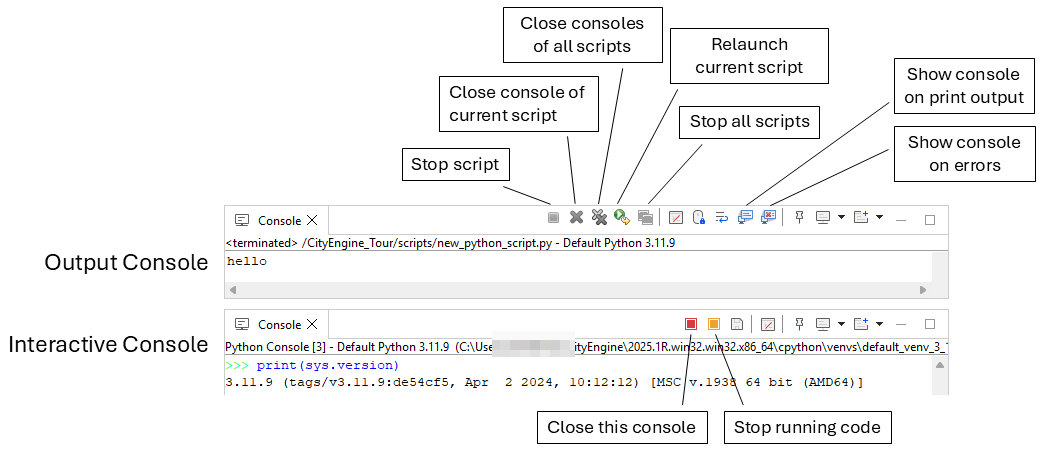Clear the Interactive Console contents
Screen dimensions: 1043x453
767,324
